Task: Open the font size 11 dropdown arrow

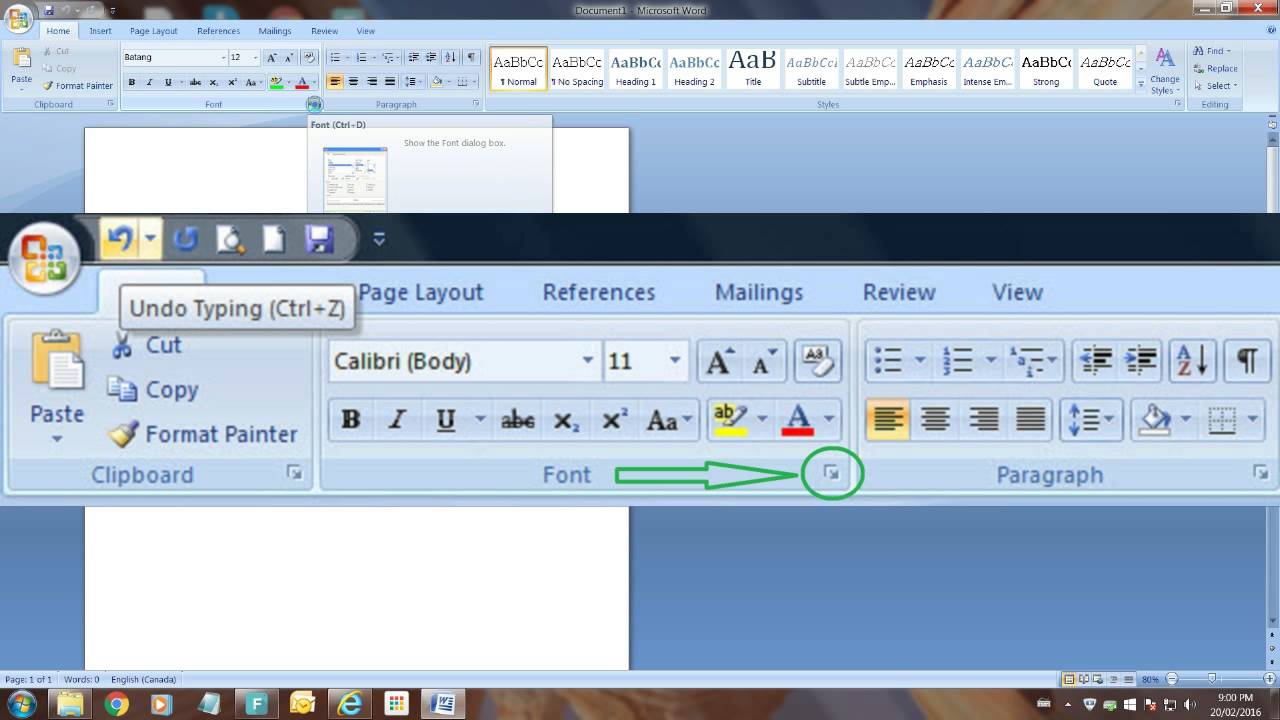Action: [675, 361]
